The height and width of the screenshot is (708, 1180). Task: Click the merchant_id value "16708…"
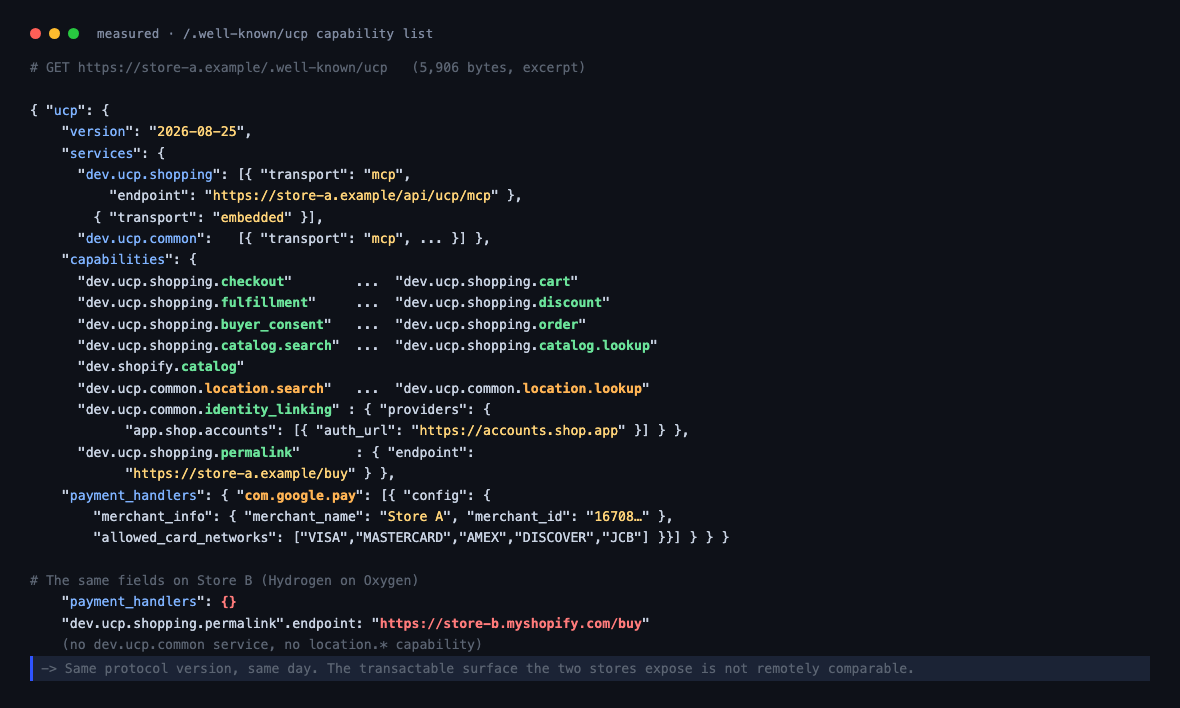(617, 517)
